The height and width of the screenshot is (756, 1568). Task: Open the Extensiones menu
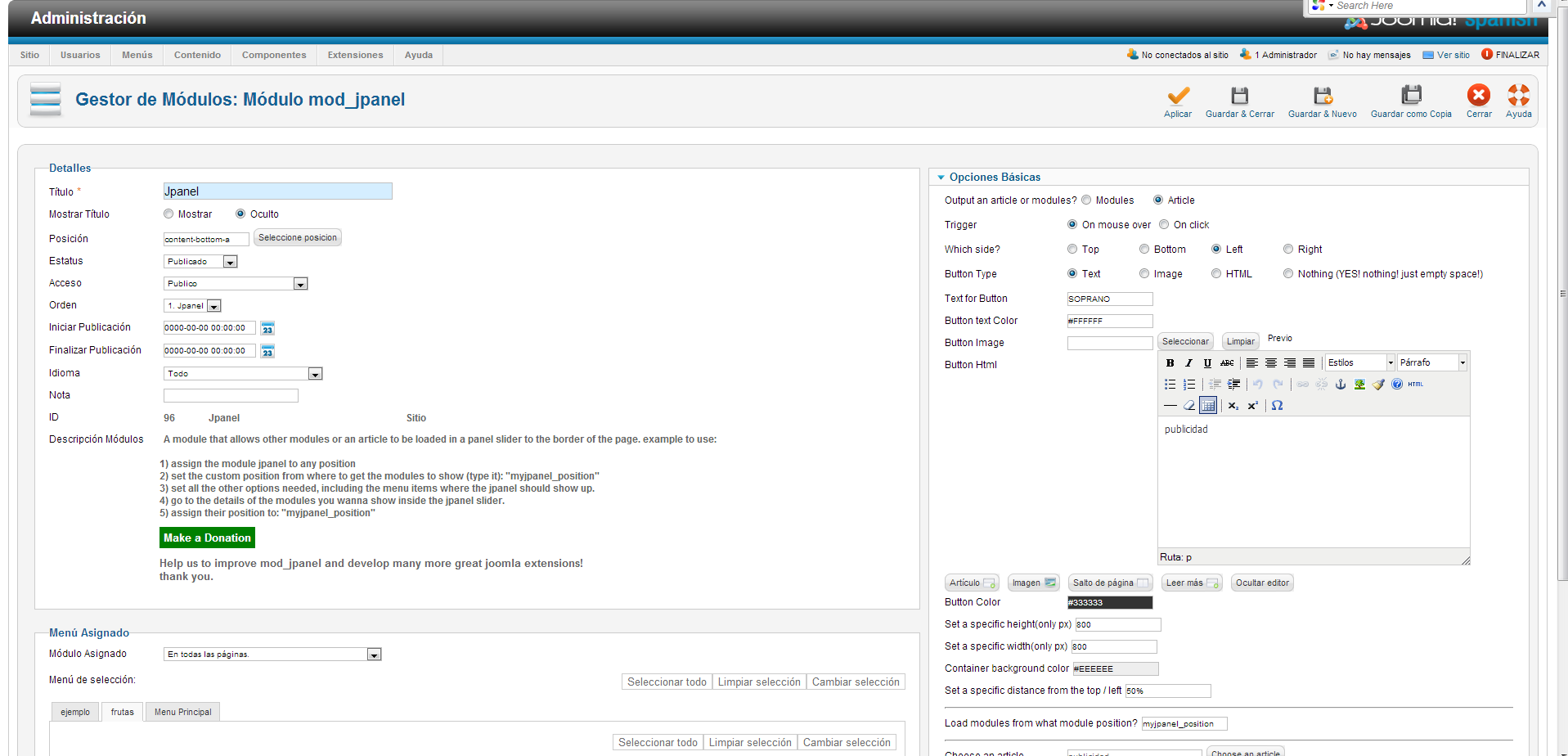pos(355,56)
